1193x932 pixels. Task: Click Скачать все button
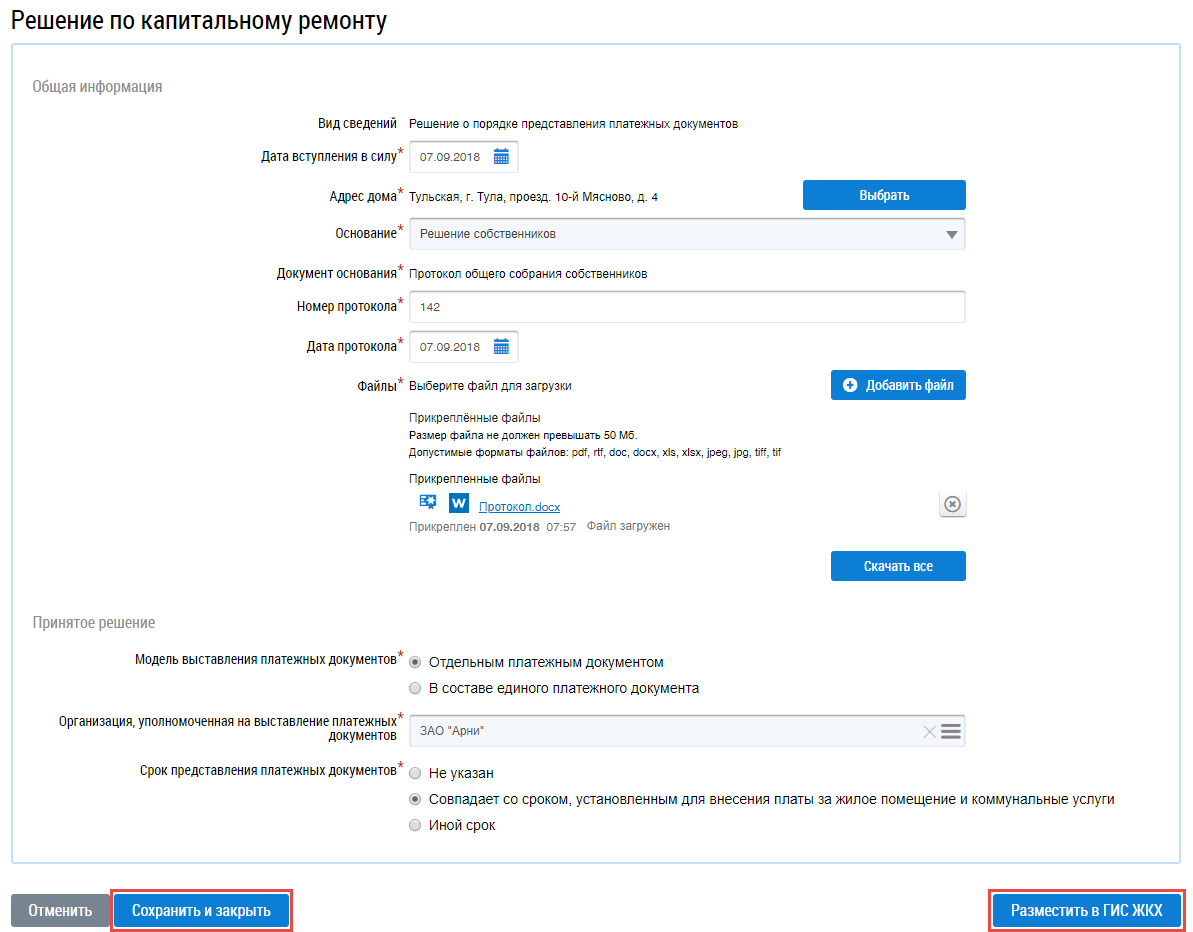(898, 566)
